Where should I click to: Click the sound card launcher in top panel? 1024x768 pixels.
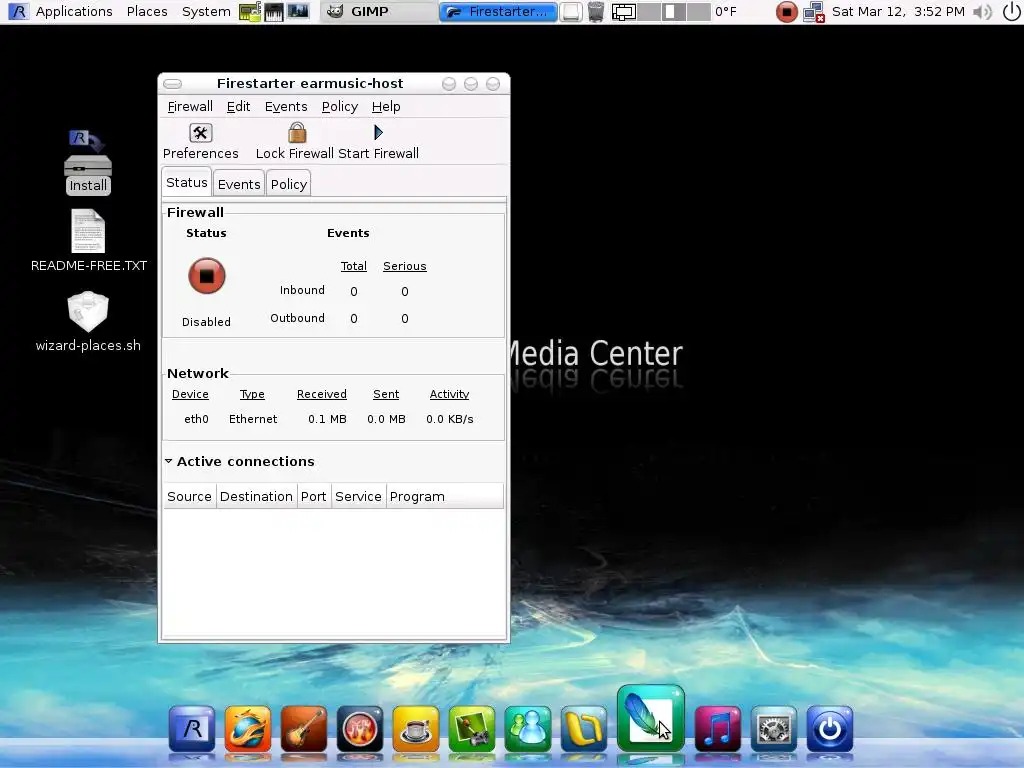click(250, 12)
